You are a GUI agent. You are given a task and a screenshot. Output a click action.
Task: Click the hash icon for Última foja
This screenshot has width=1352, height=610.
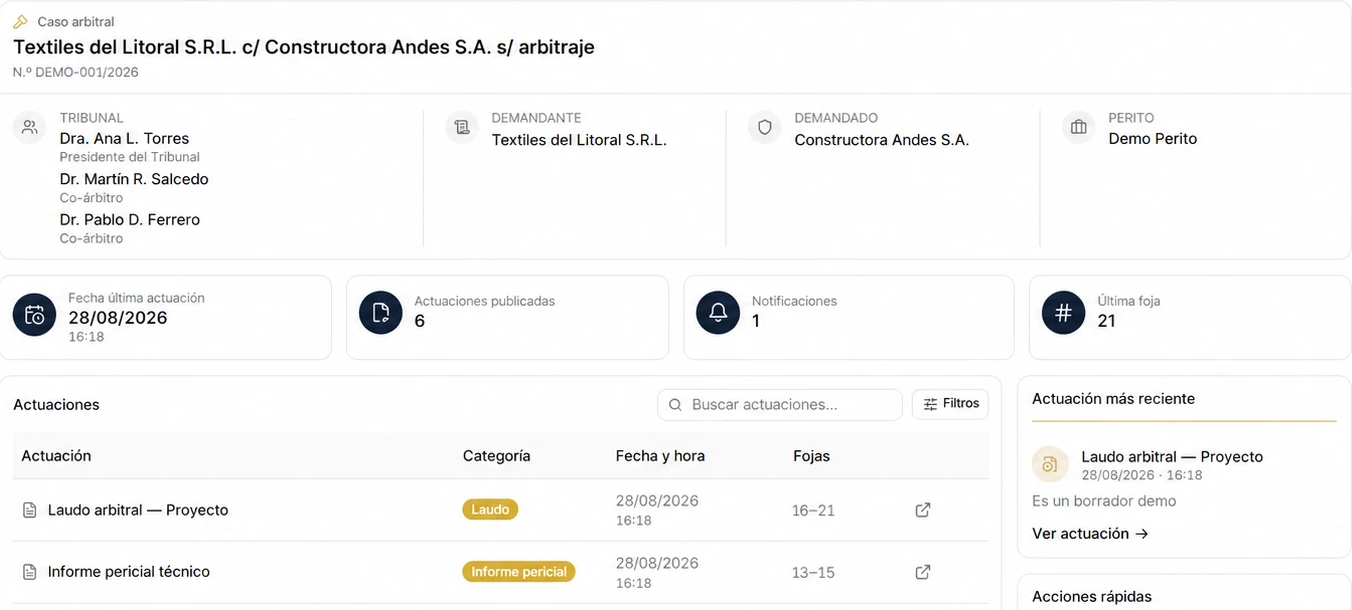[x=1063, y=313]
